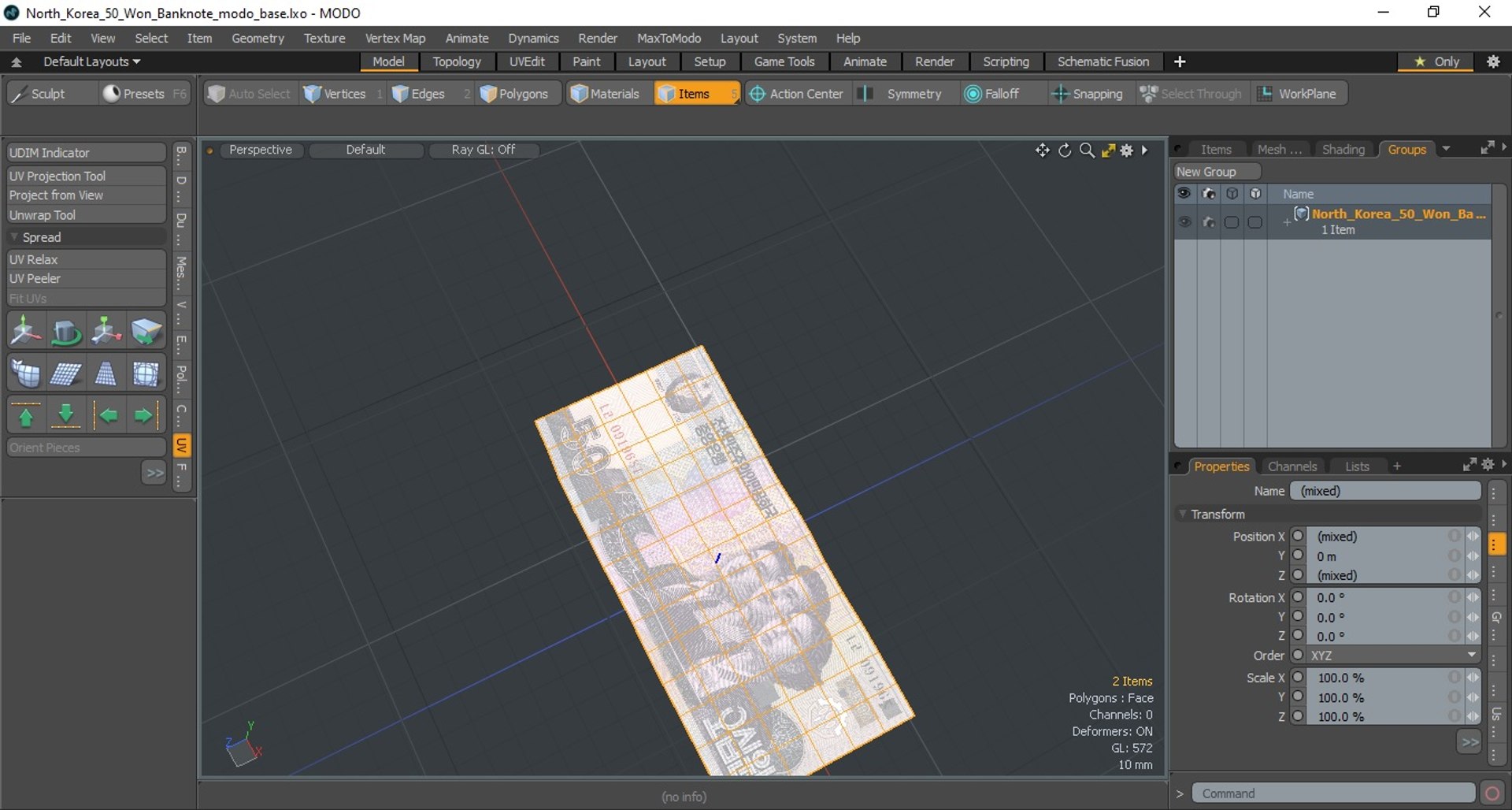Screen dimensions: 1512x810
Task: Click UV Relax button
Action: pyautogui.click(x=87, y=259)
